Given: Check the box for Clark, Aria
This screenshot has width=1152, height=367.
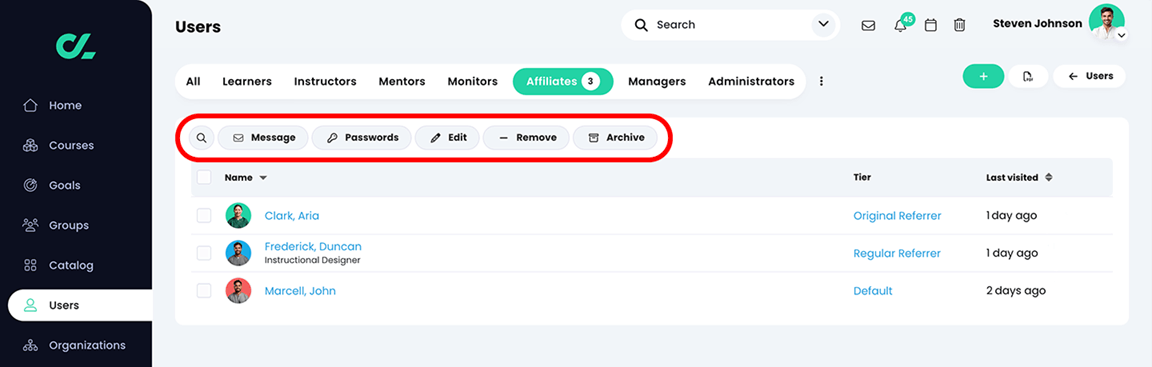Looking at the screenshot, I should 204,216.
